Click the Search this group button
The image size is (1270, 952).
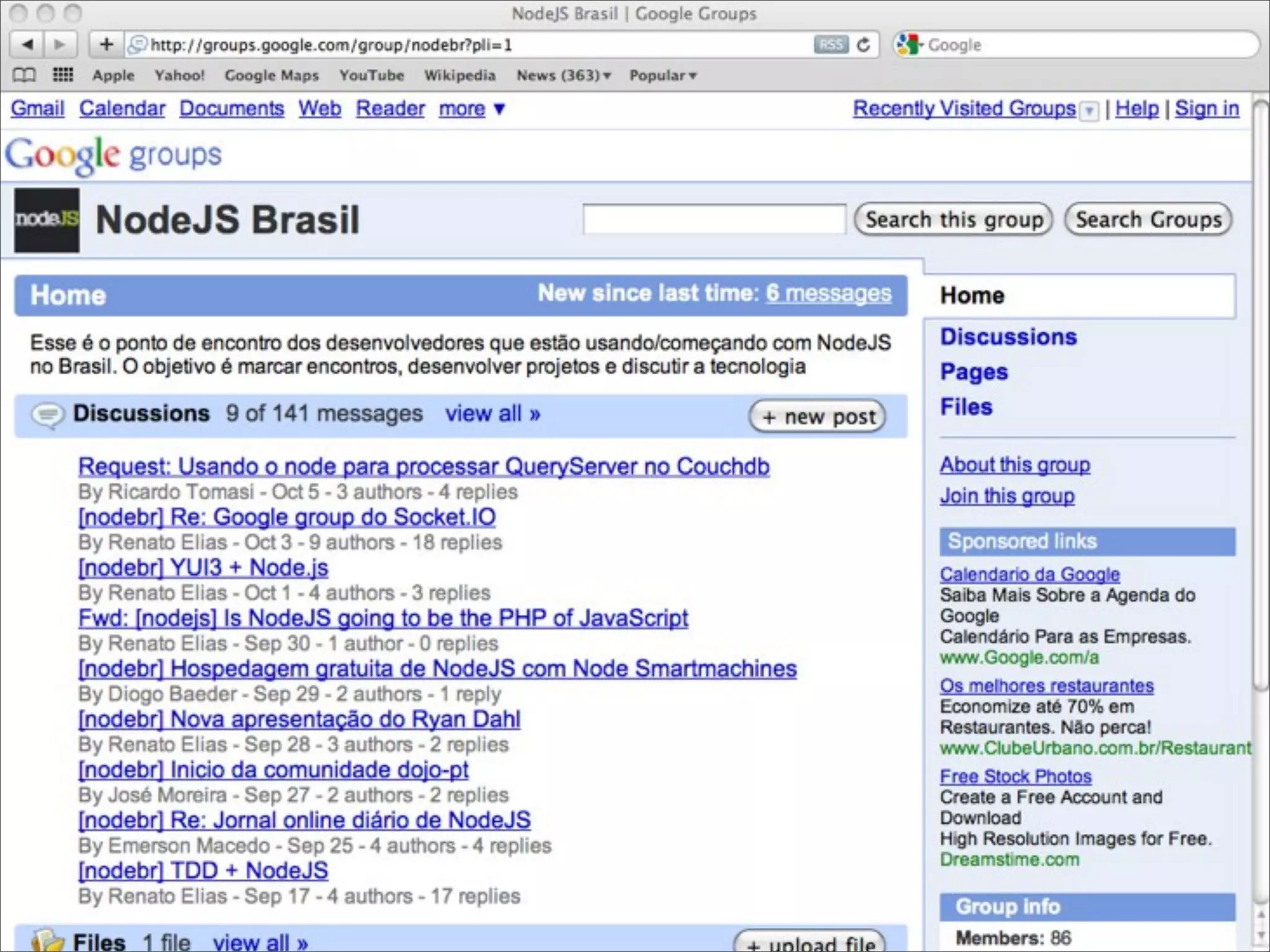(x=953, y=219)
